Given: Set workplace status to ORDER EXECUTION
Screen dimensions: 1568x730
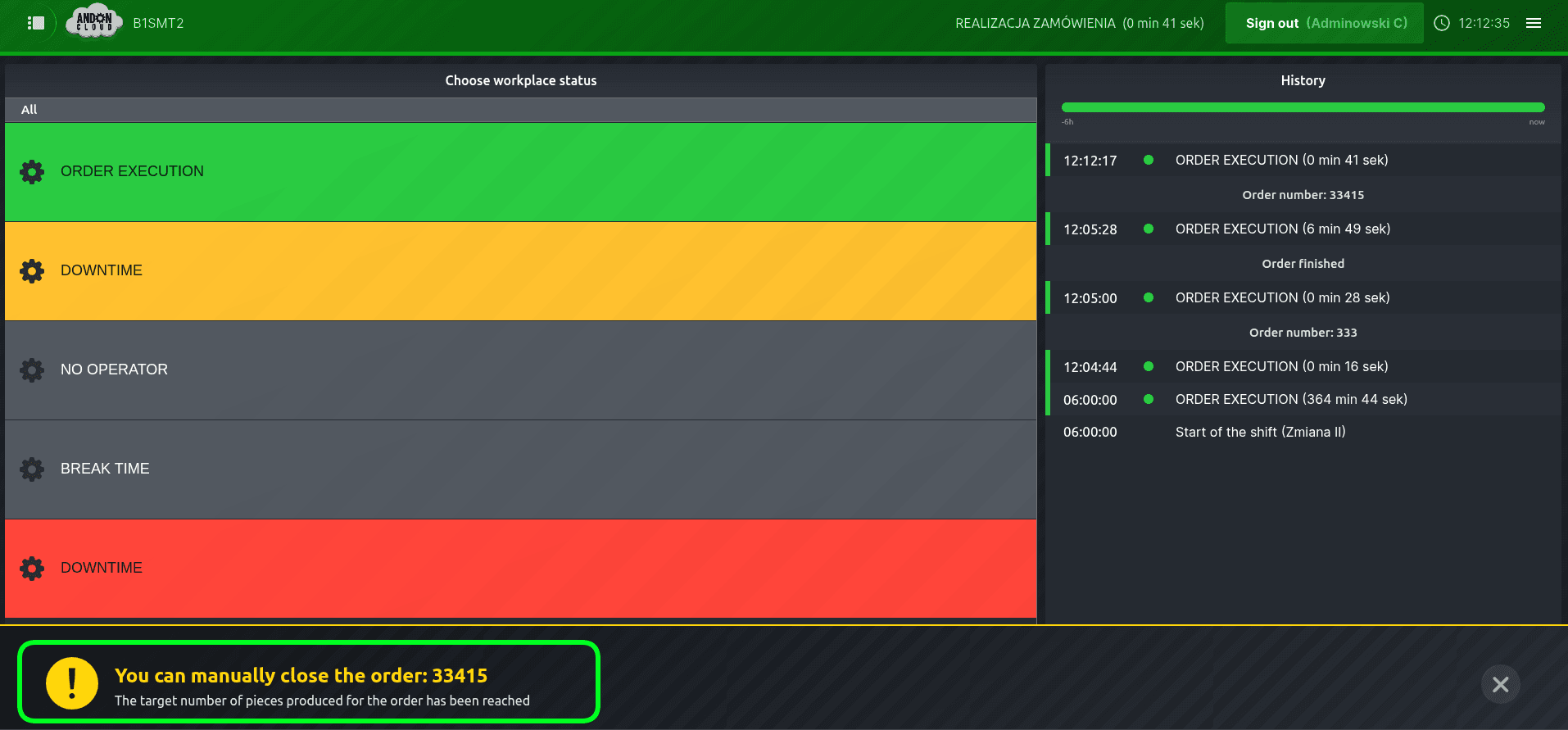Looking at the screenshot, I should click(x=521, y=172).
